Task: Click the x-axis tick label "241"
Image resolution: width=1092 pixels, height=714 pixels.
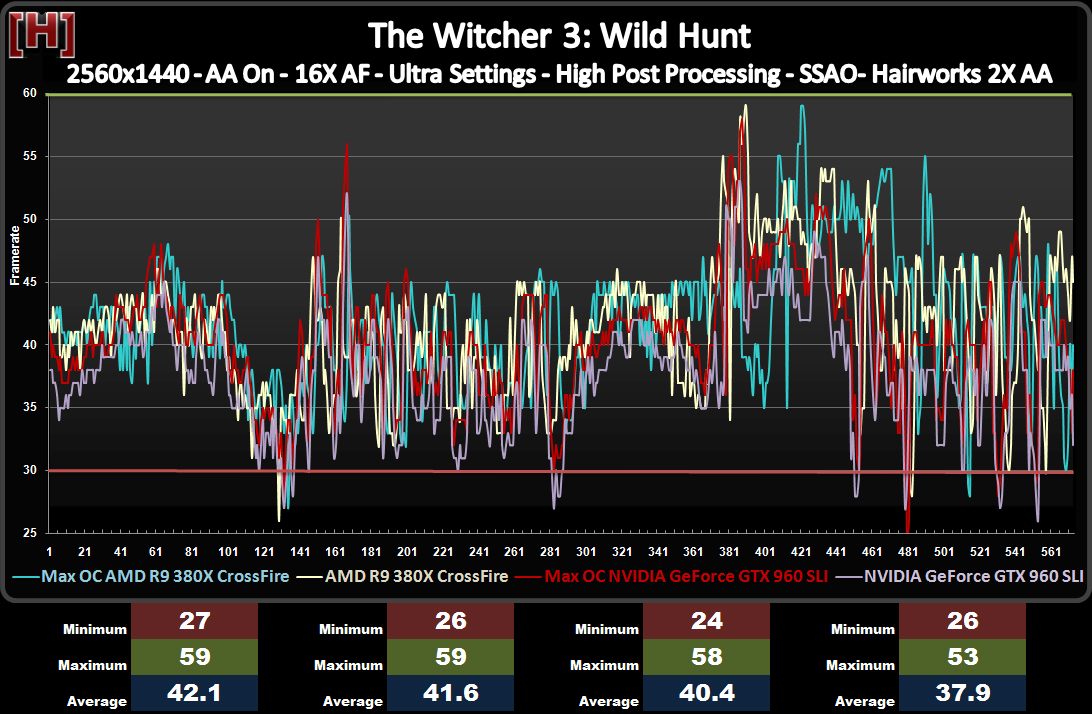Action: [478, 552]
